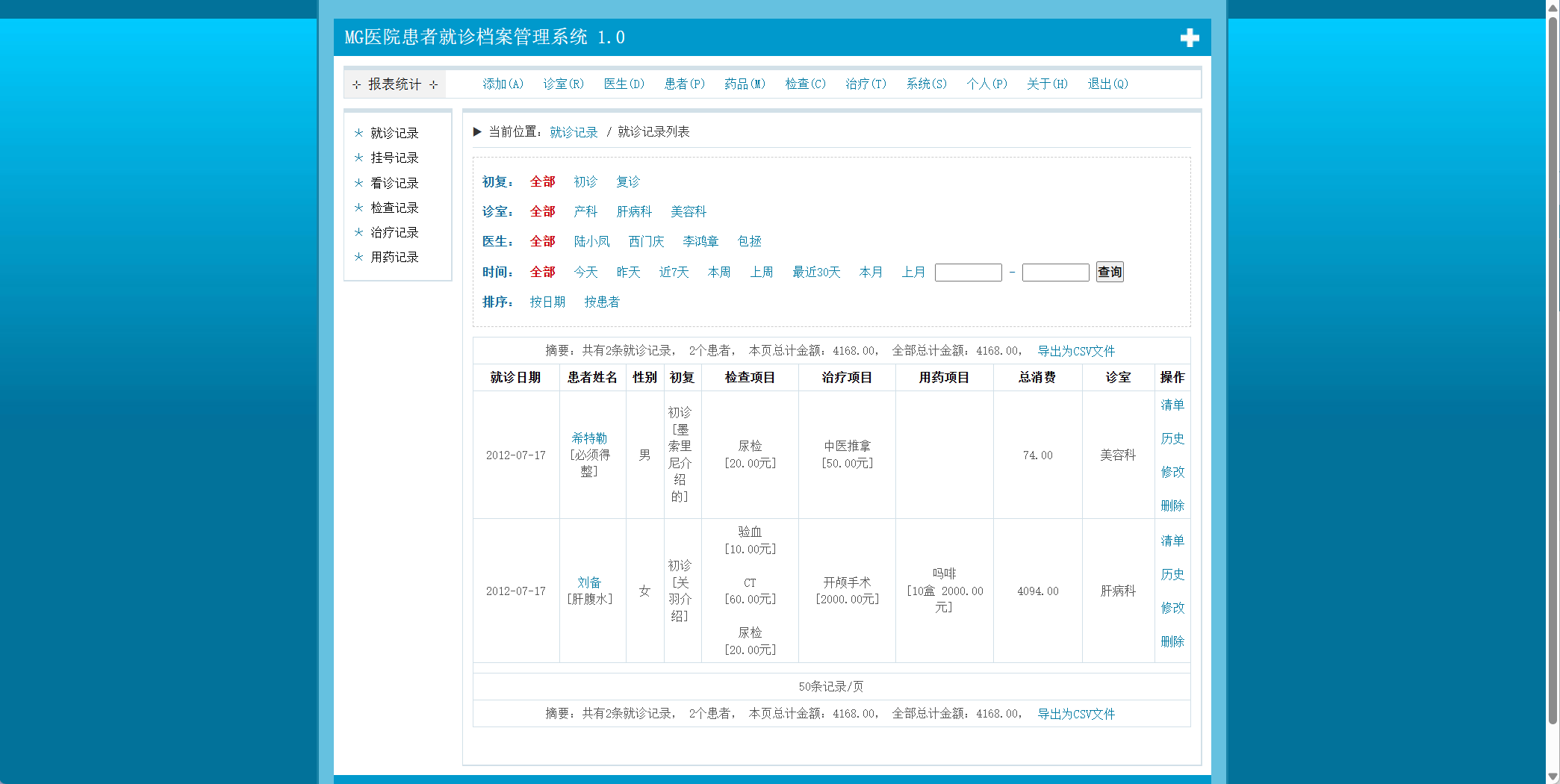Filter by doctor 李鸿章

pos(700,241)
